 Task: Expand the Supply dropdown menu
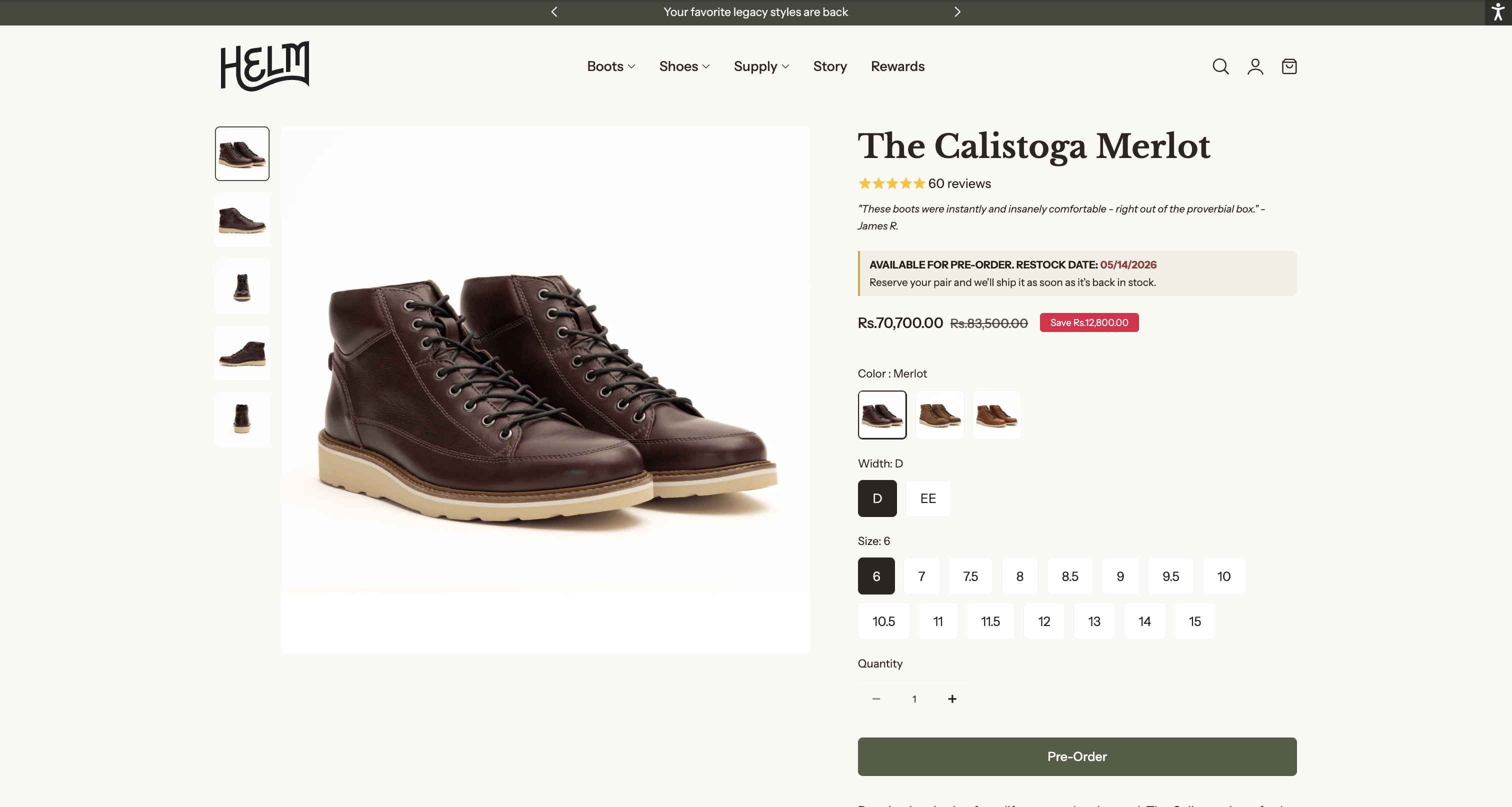[761, 66]
